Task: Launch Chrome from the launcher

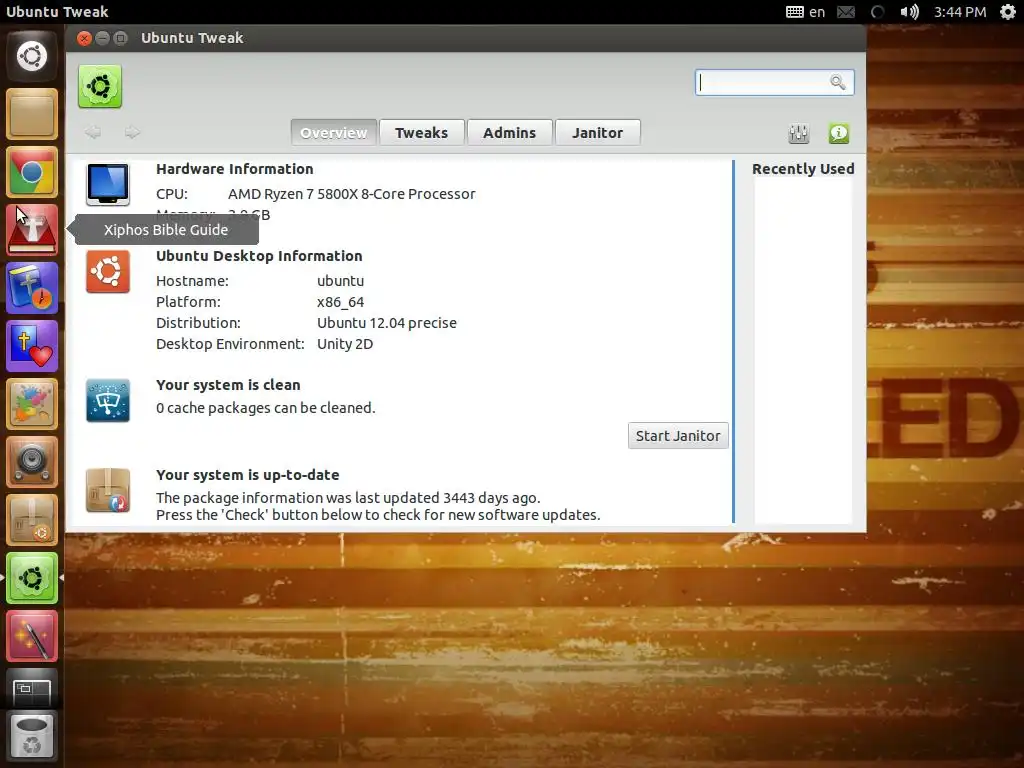Action: pos(32,172)
